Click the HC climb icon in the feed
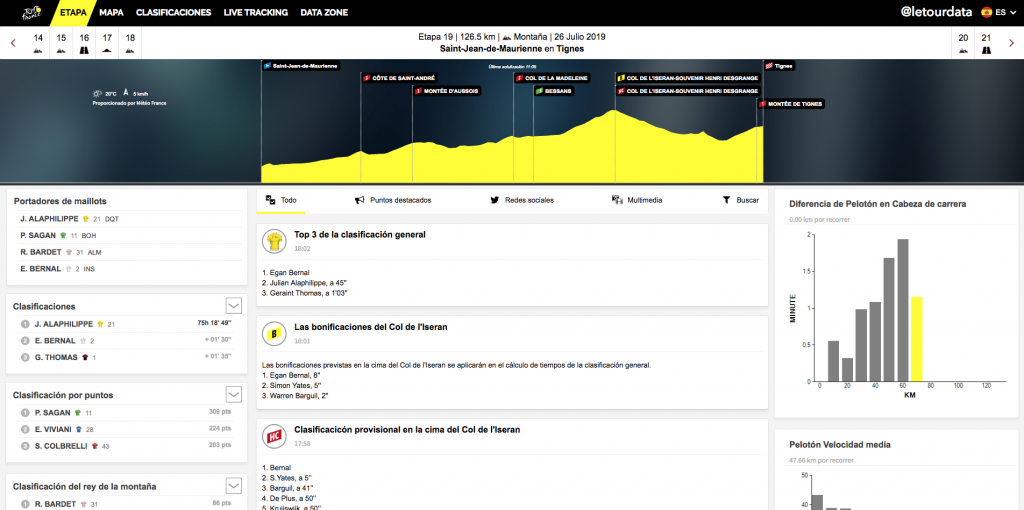1024x510 pixels. [x=274, y=436]
